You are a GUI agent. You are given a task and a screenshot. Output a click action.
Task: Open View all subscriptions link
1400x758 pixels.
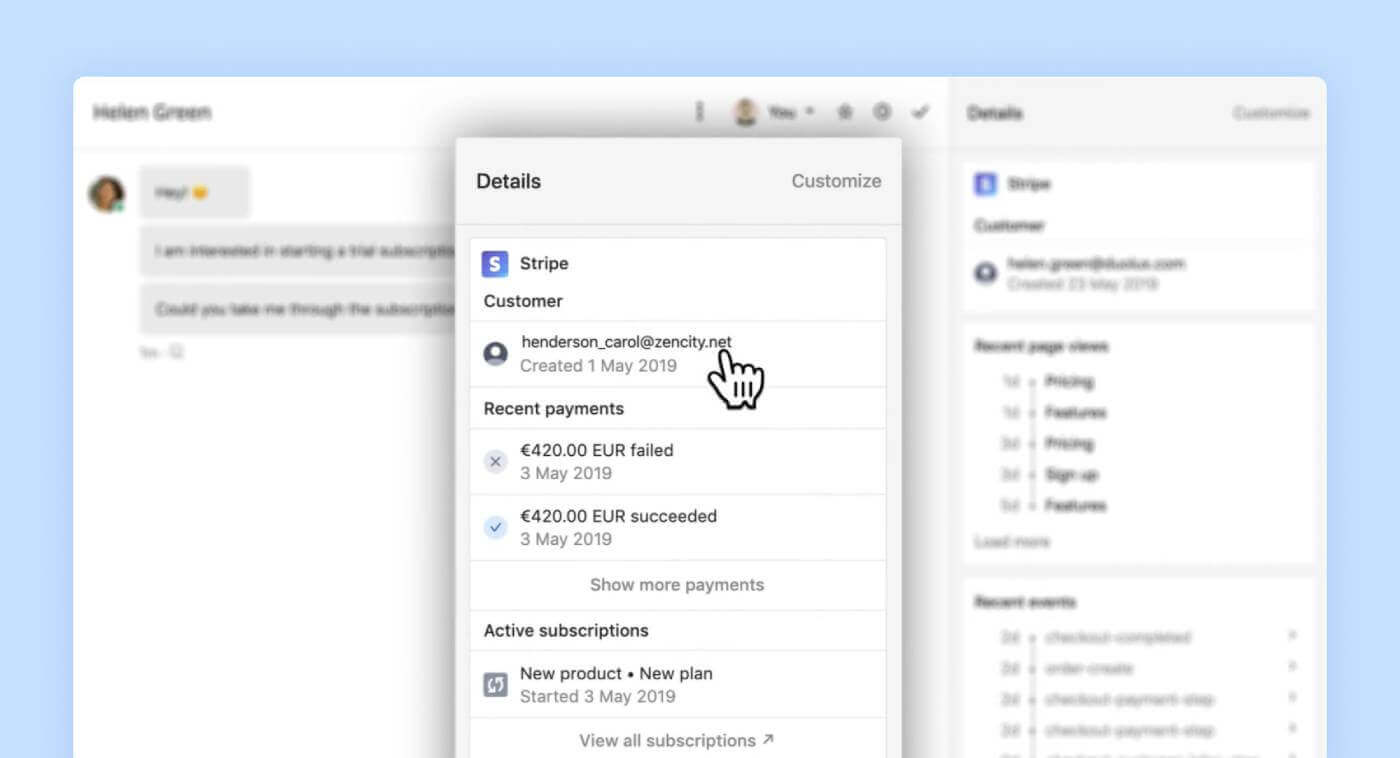pos(677,741)
